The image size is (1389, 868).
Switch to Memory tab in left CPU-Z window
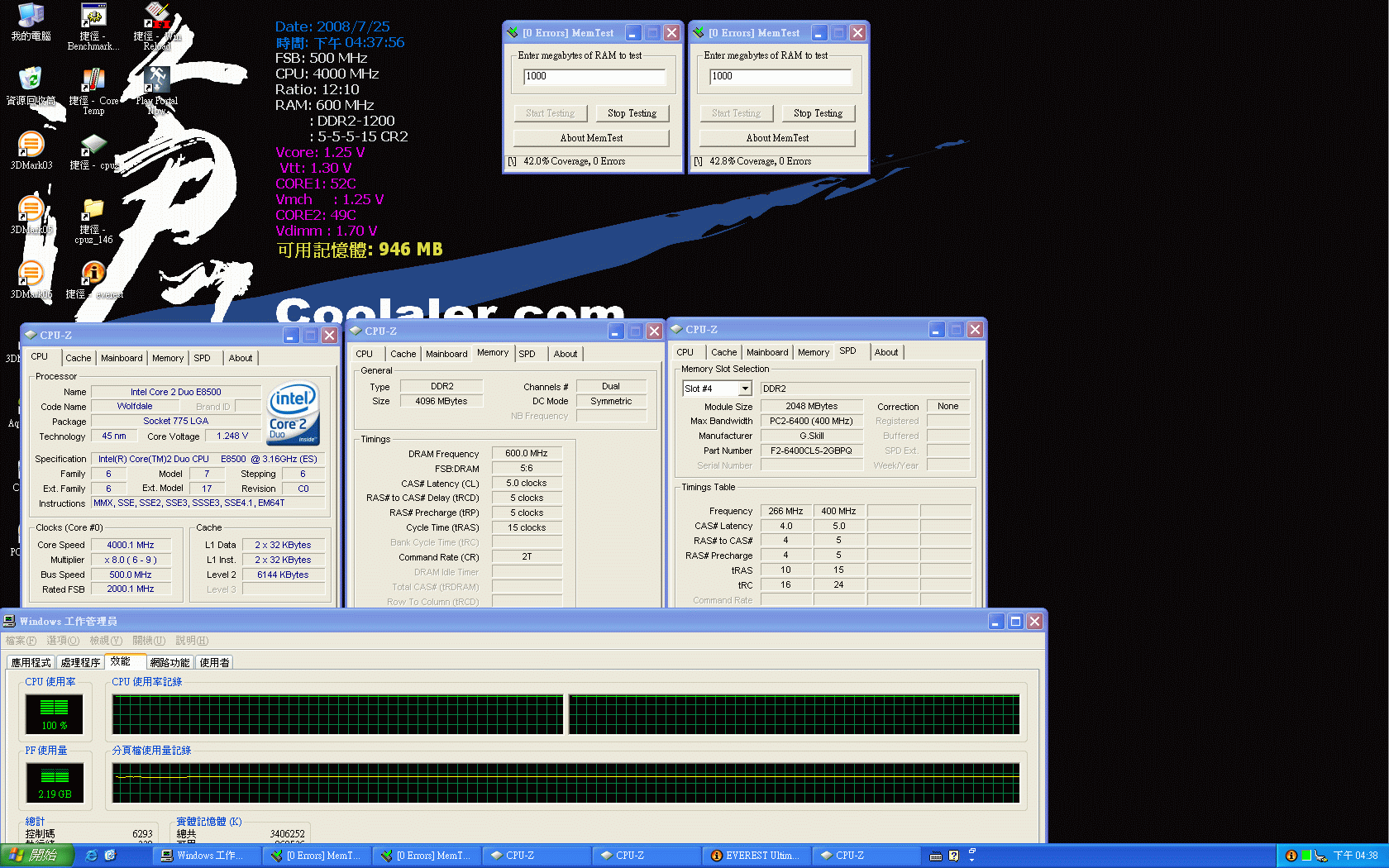(168, 358)
